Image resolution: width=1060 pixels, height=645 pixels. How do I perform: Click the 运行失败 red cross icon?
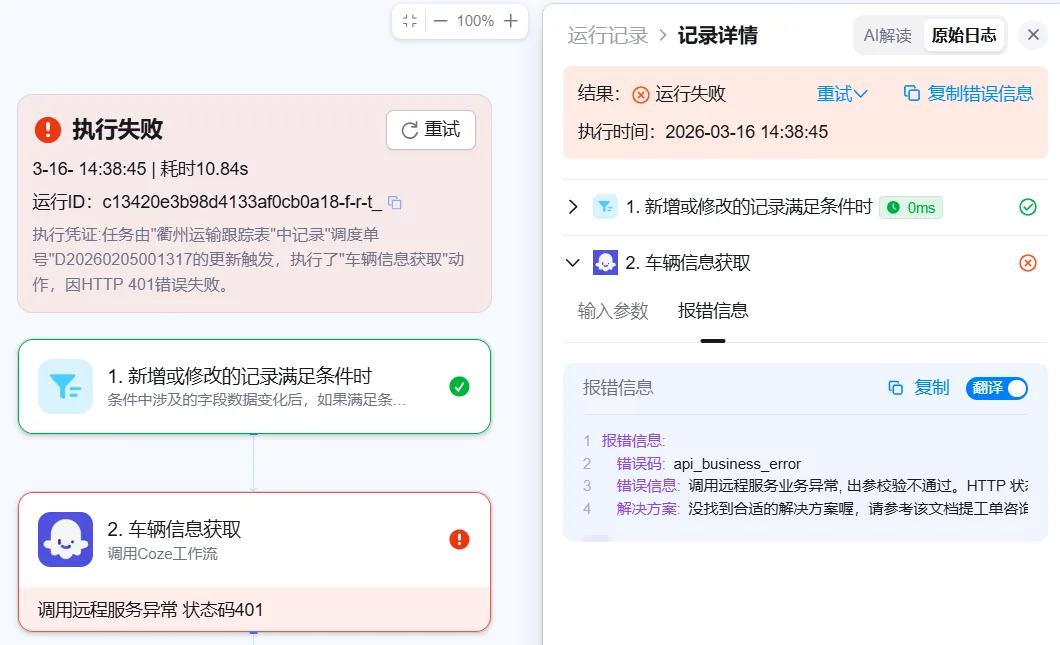[x=640, y=95]
